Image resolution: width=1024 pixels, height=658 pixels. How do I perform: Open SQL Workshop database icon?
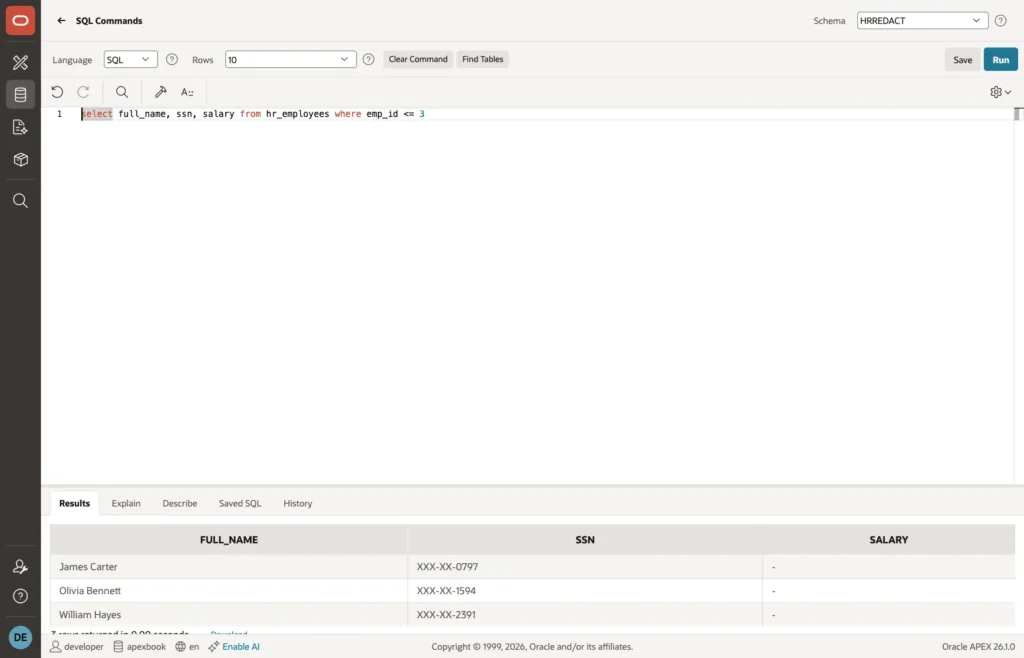coord(20,95)
